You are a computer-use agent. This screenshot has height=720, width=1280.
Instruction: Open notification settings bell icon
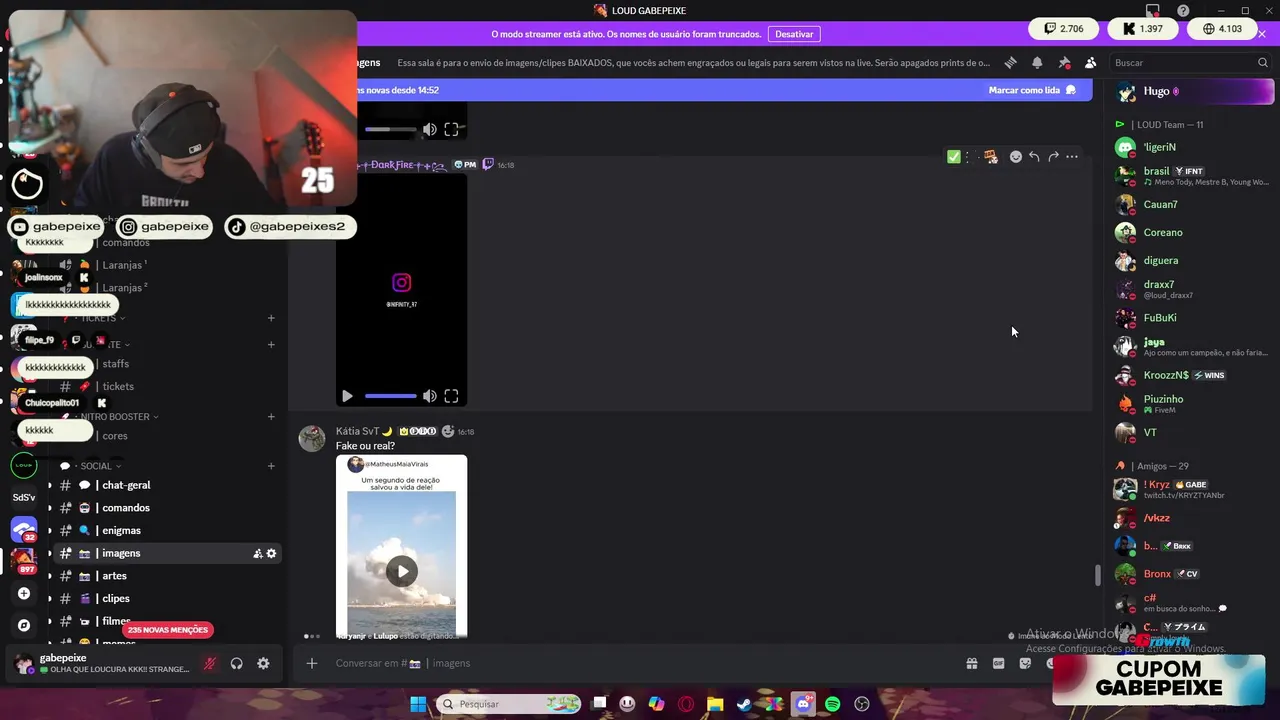[1037, 62]
